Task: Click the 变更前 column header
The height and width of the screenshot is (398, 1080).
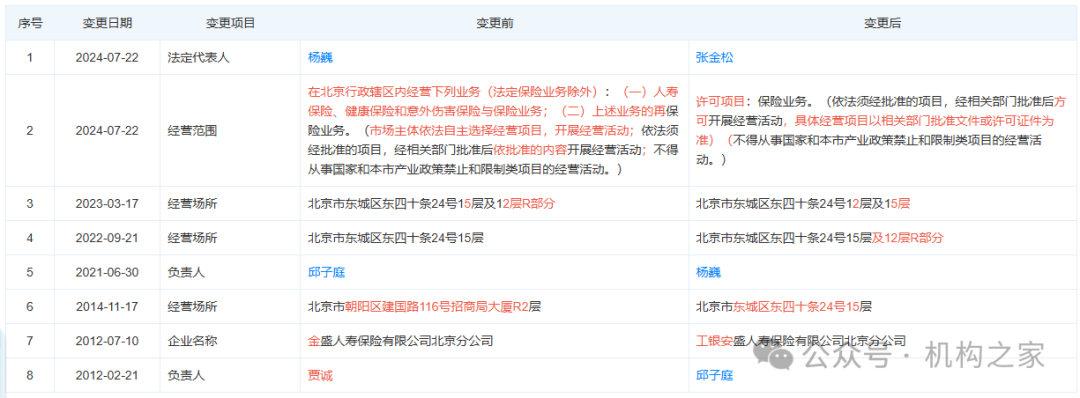Action: [495, 23]
